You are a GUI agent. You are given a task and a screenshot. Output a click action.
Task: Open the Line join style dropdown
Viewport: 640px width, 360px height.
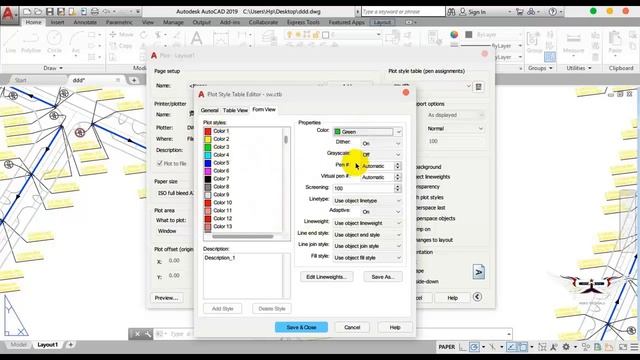tap(367, 246)
